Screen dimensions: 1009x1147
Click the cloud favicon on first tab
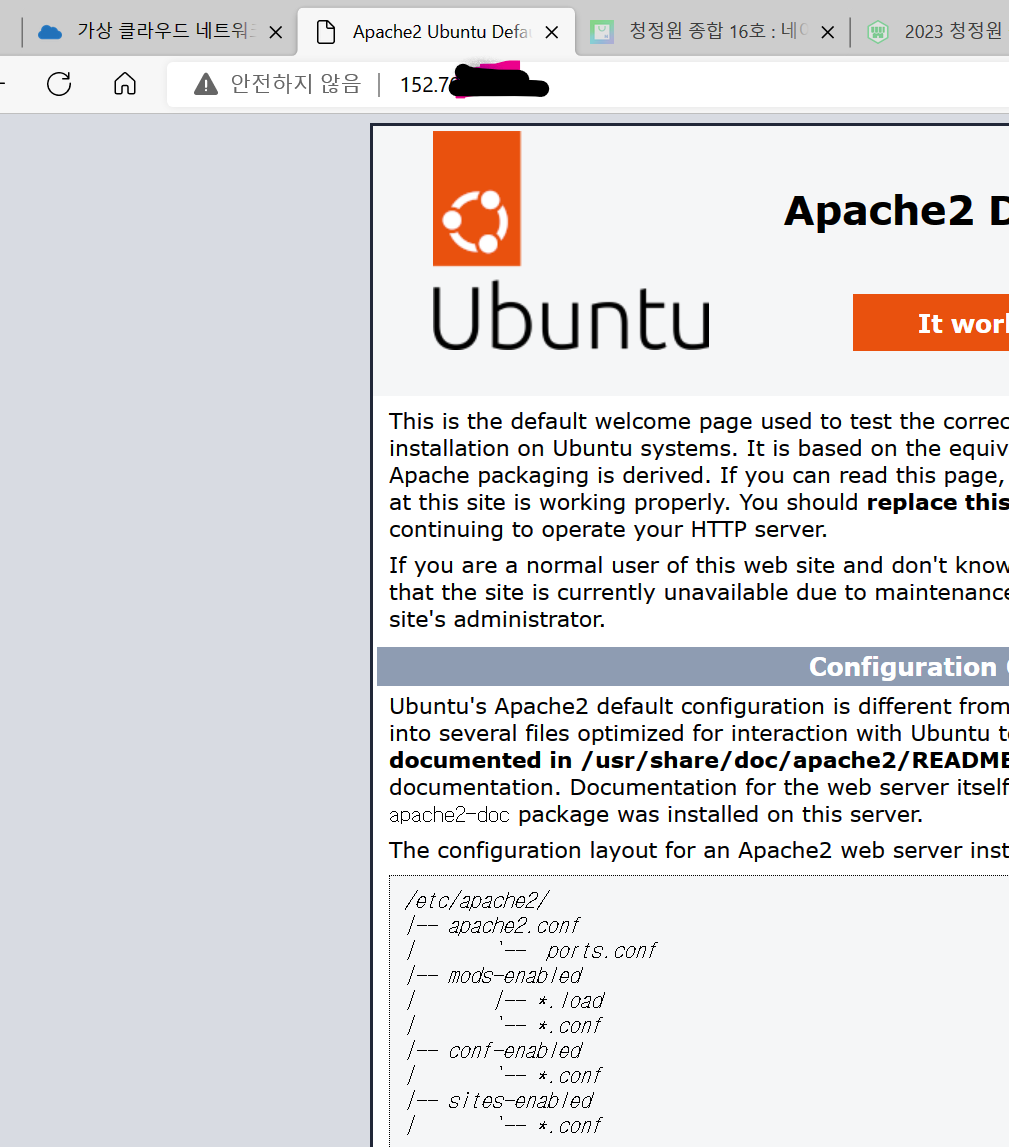(50, 32)
